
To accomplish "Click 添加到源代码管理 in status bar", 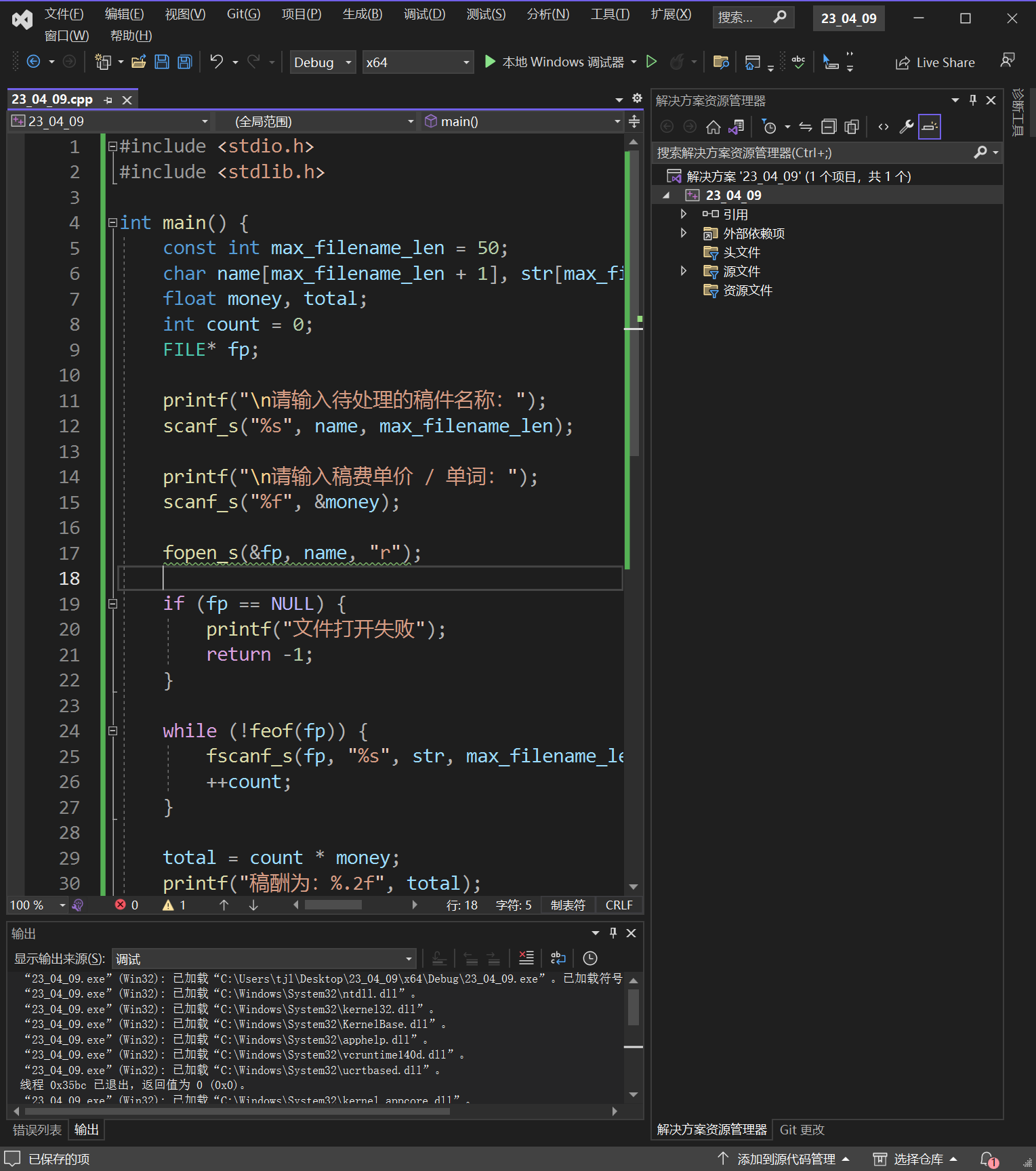I will click(783, 1159).
